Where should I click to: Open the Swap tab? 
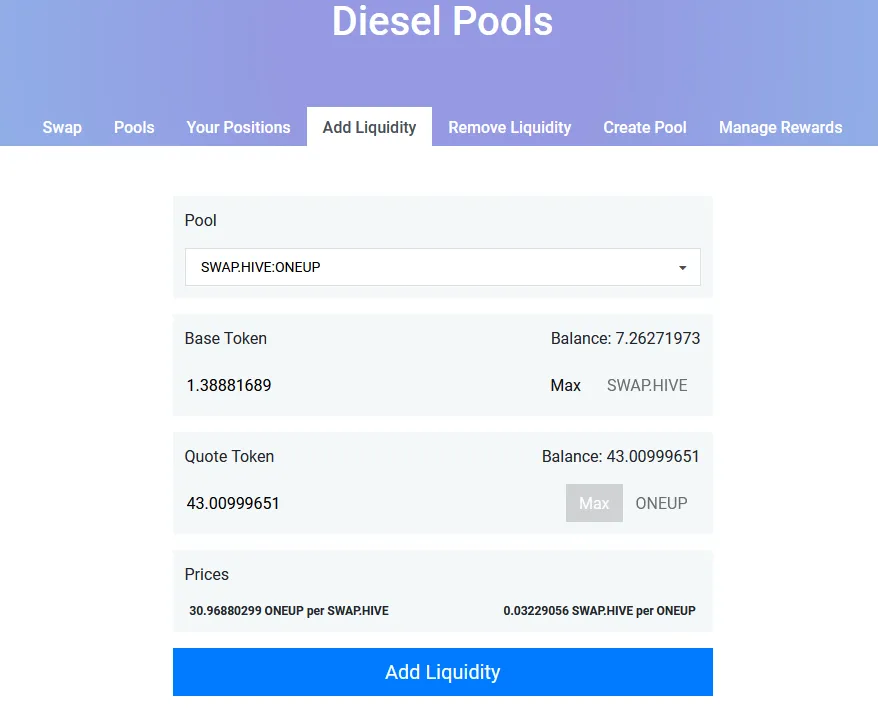click(62, 127)
